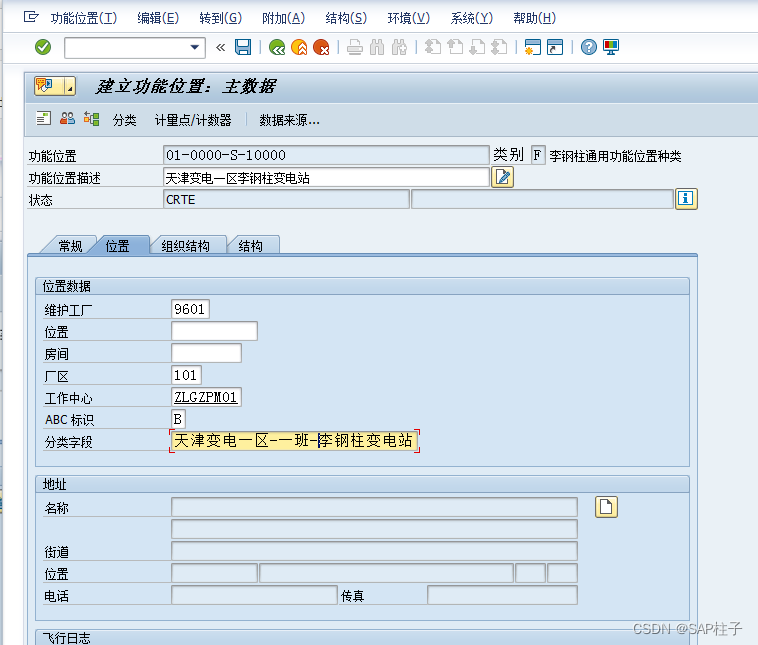Viewport: 758px width, 645px height.
Task: Open the 系统(Y) menu
Action: click(x=471, y=18)
